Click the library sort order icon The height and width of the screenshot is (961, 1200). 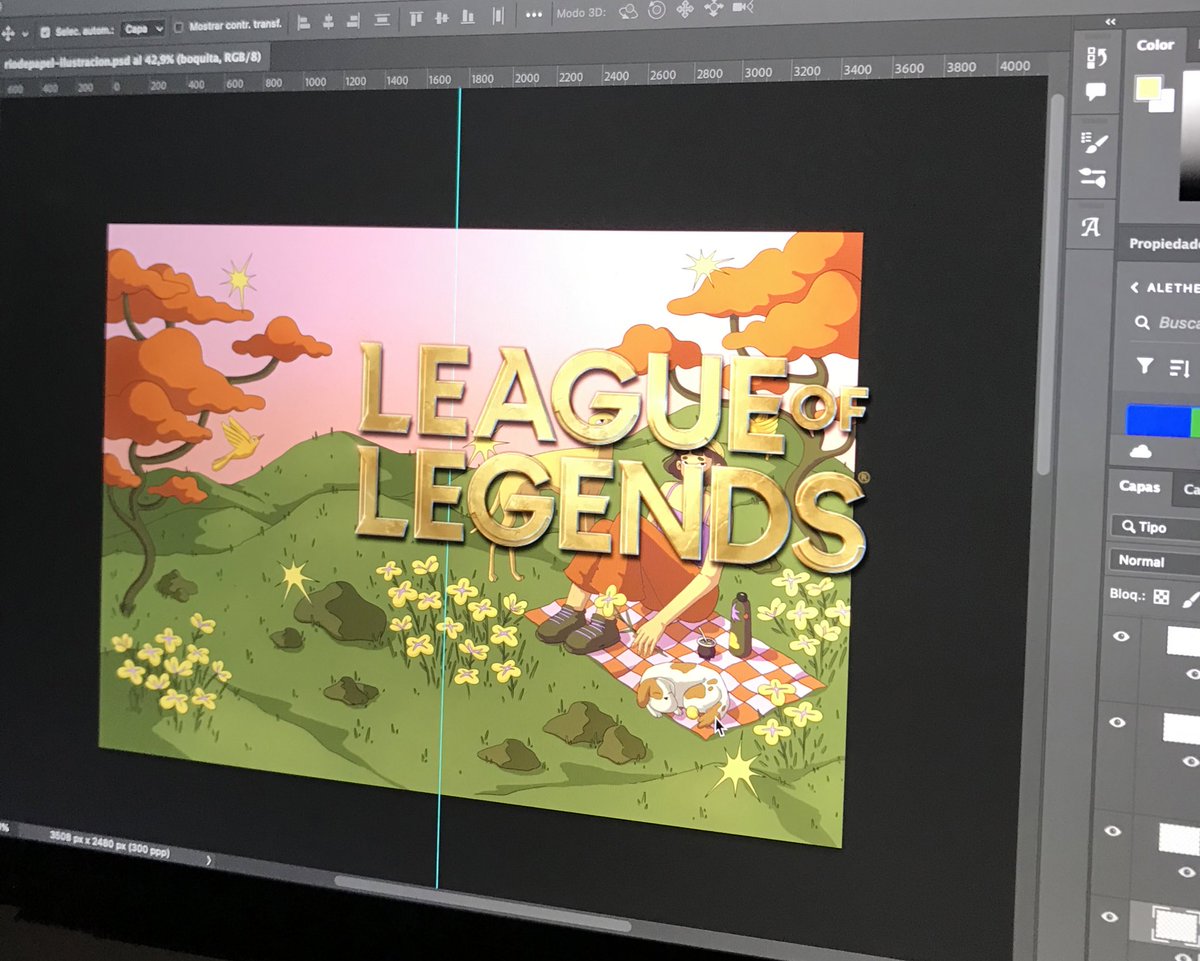[x=1180, y=367]
